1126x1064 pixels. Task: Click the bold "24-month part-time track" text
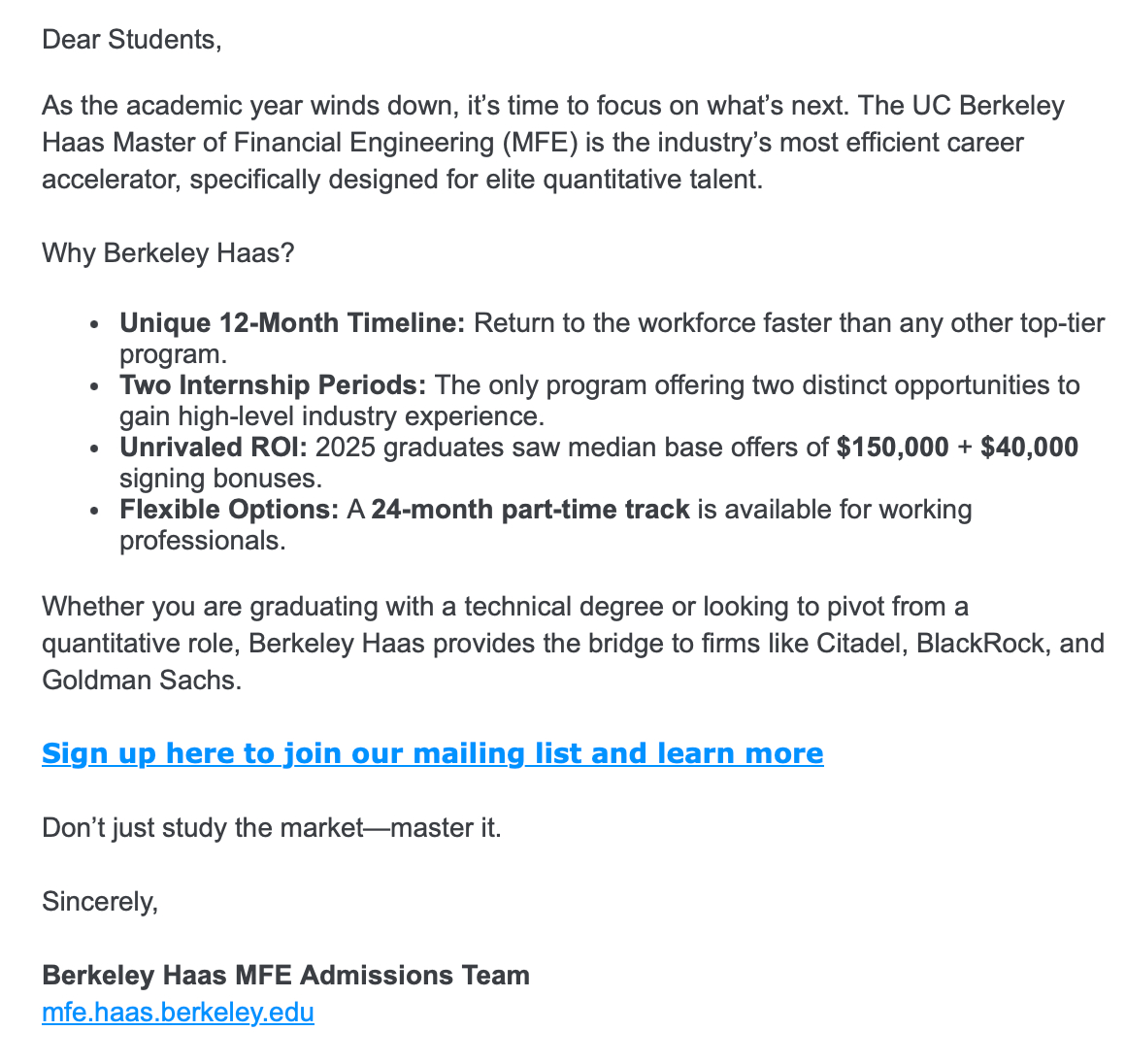(530, 510)
